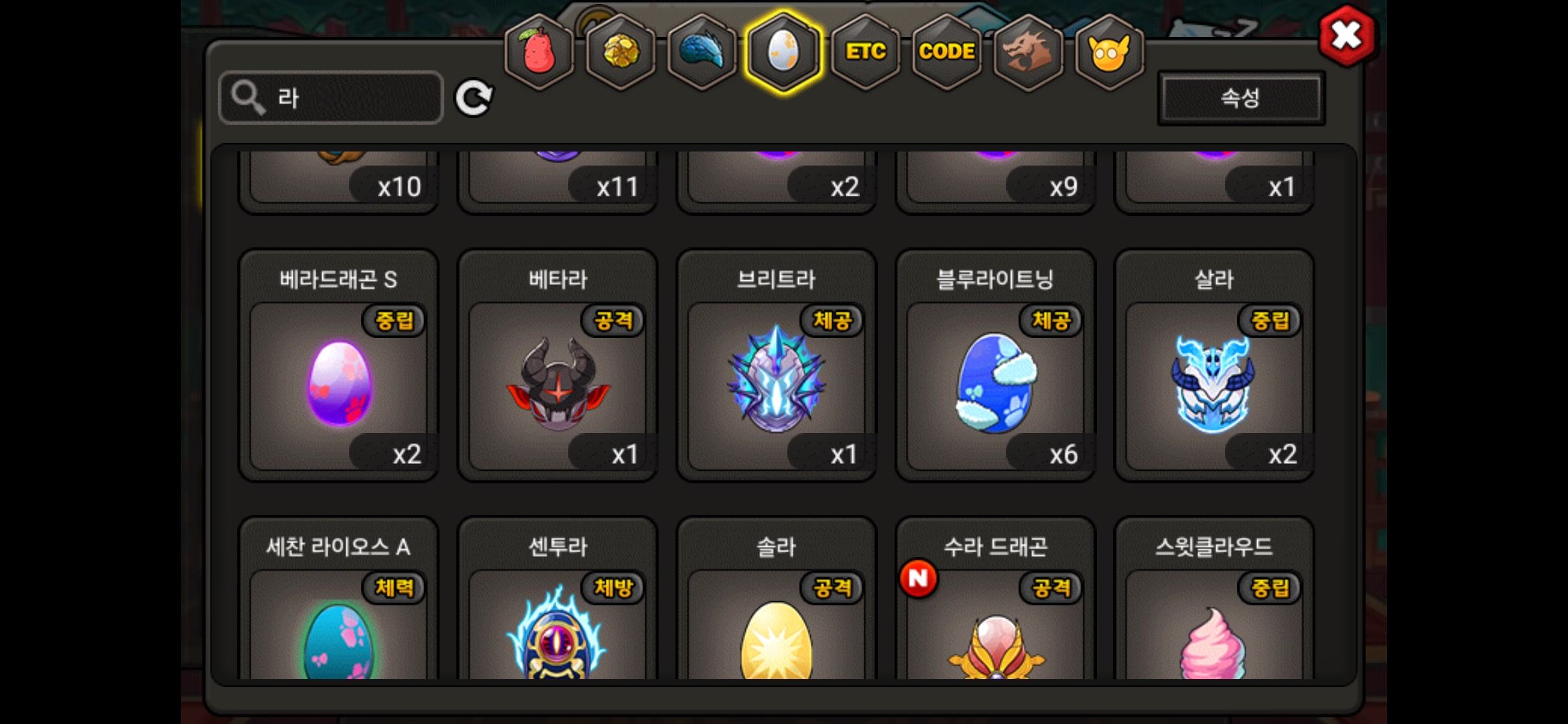The width and height of the screenshot is (1568, 724).
Task: Open the new 수라 드래곤 egg
Action: 995,599
